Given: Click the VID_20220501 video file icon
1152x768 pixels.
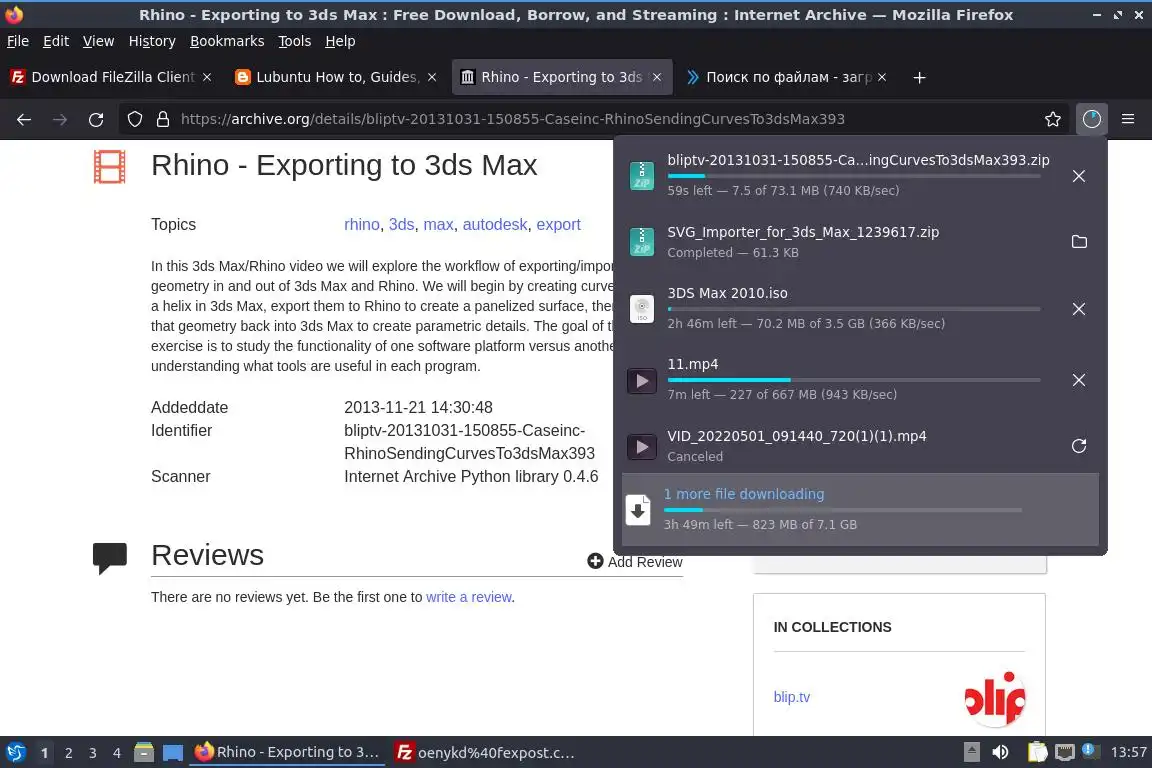Looking at the screenshot, I should [x=641, y=447].
